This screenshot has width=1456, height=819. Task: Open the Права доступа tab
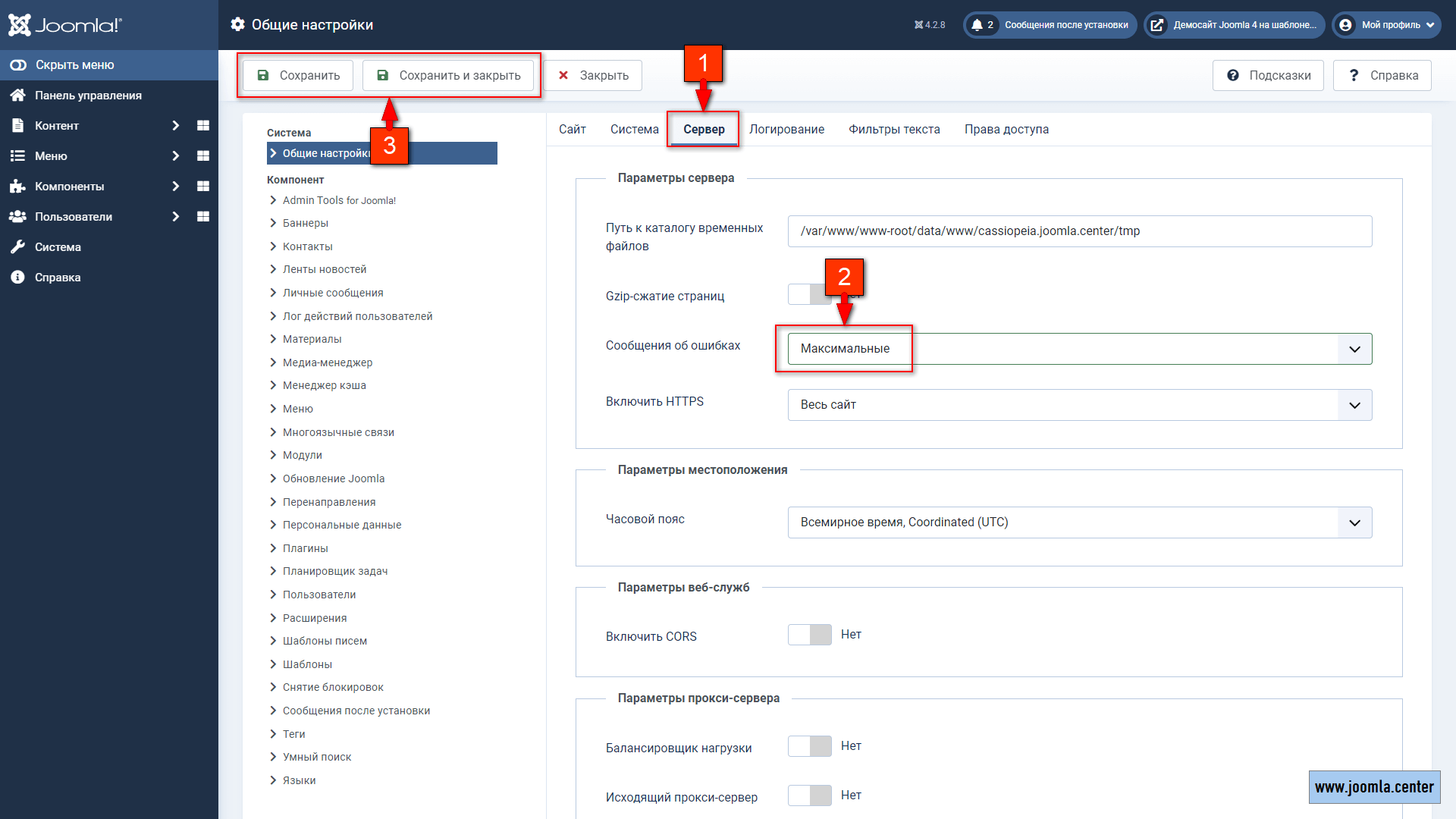pyautogui.click(x=1006, y=129)
